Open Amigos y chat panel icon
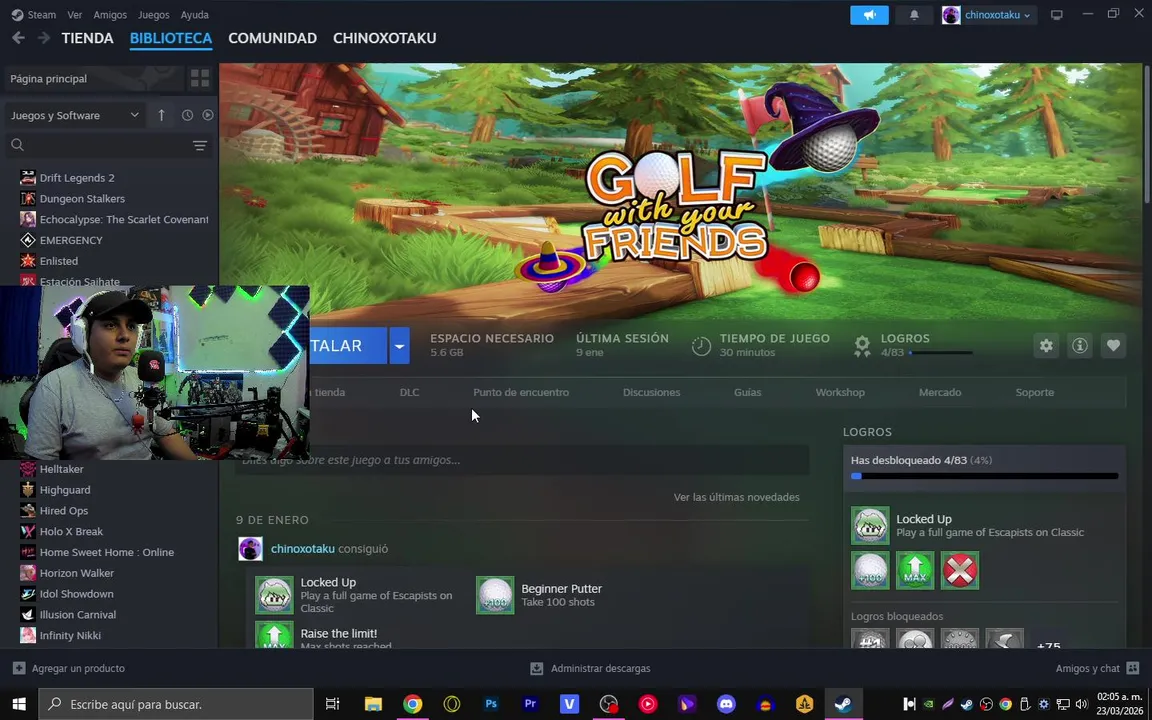This screenshot has height=720, width=1152. point(1133,669)
